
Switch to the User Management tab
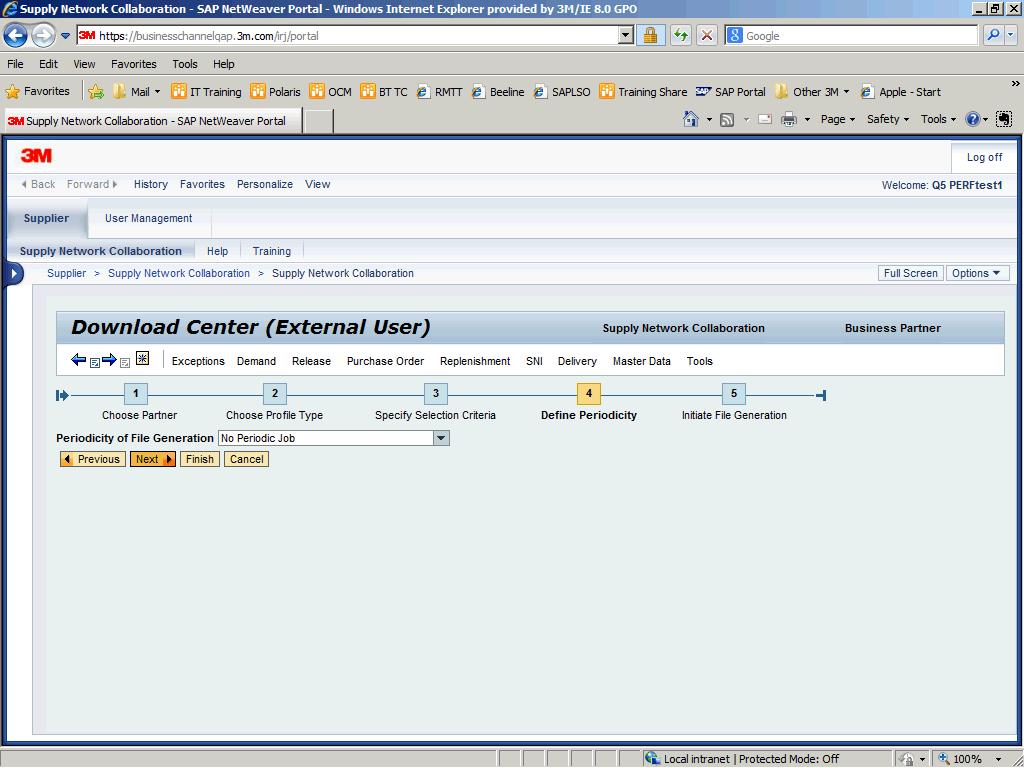(x=148, y=218)
